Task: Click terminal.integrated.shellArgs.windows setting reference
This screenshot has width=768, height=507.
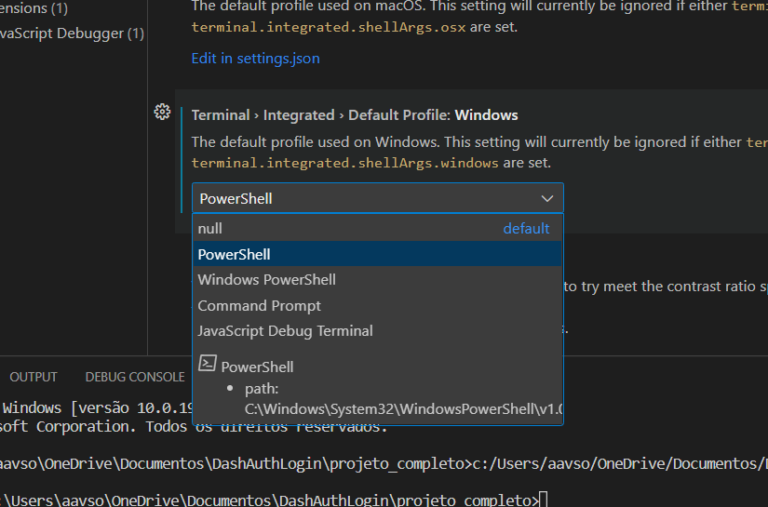Action: tap(345, 163)
